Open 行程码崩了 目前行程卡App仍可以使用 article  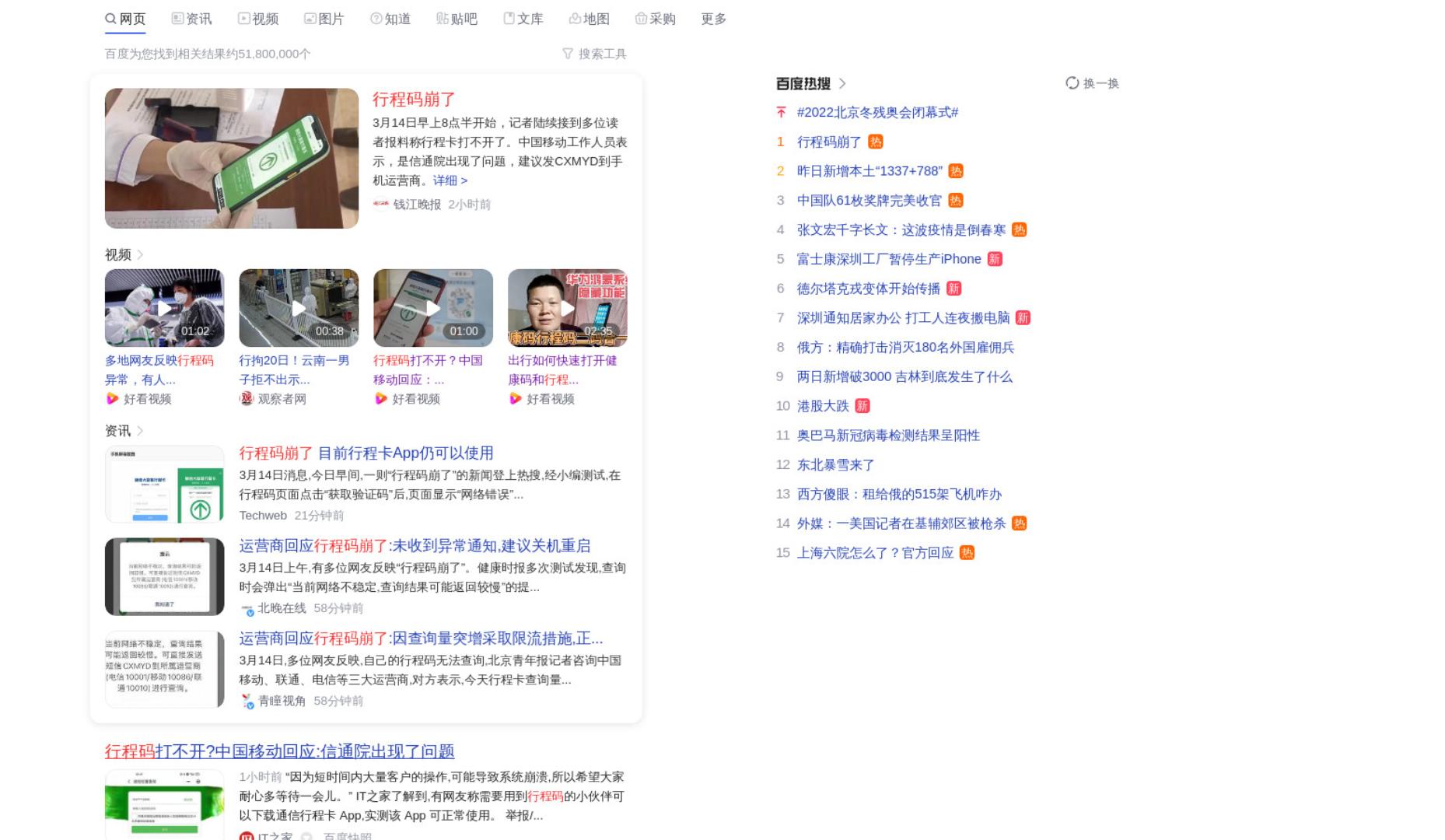coord(366,453)
